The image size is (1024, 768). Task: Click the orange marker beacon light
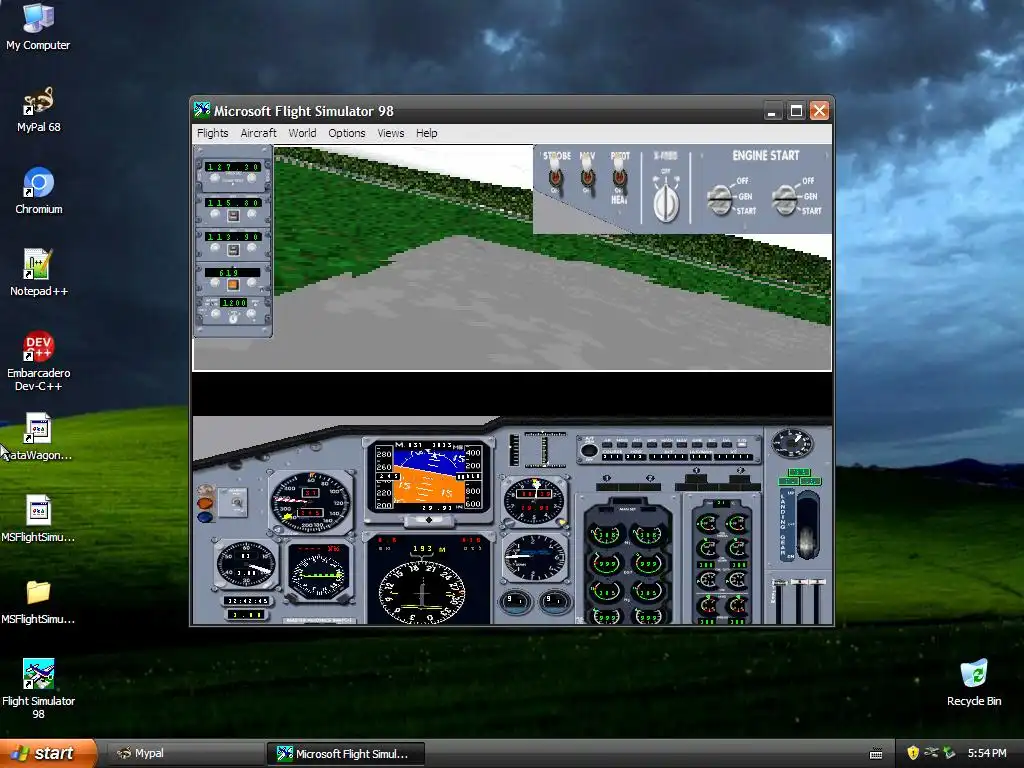pyautogui.click(x=205, y=503)
